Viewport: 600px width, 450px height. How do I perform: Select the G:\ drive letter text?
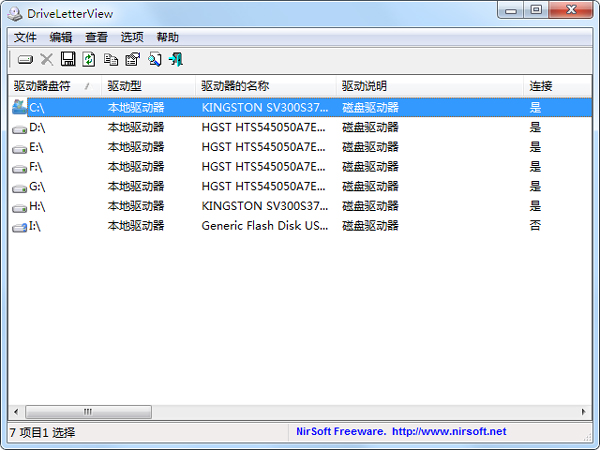[37, 186]
